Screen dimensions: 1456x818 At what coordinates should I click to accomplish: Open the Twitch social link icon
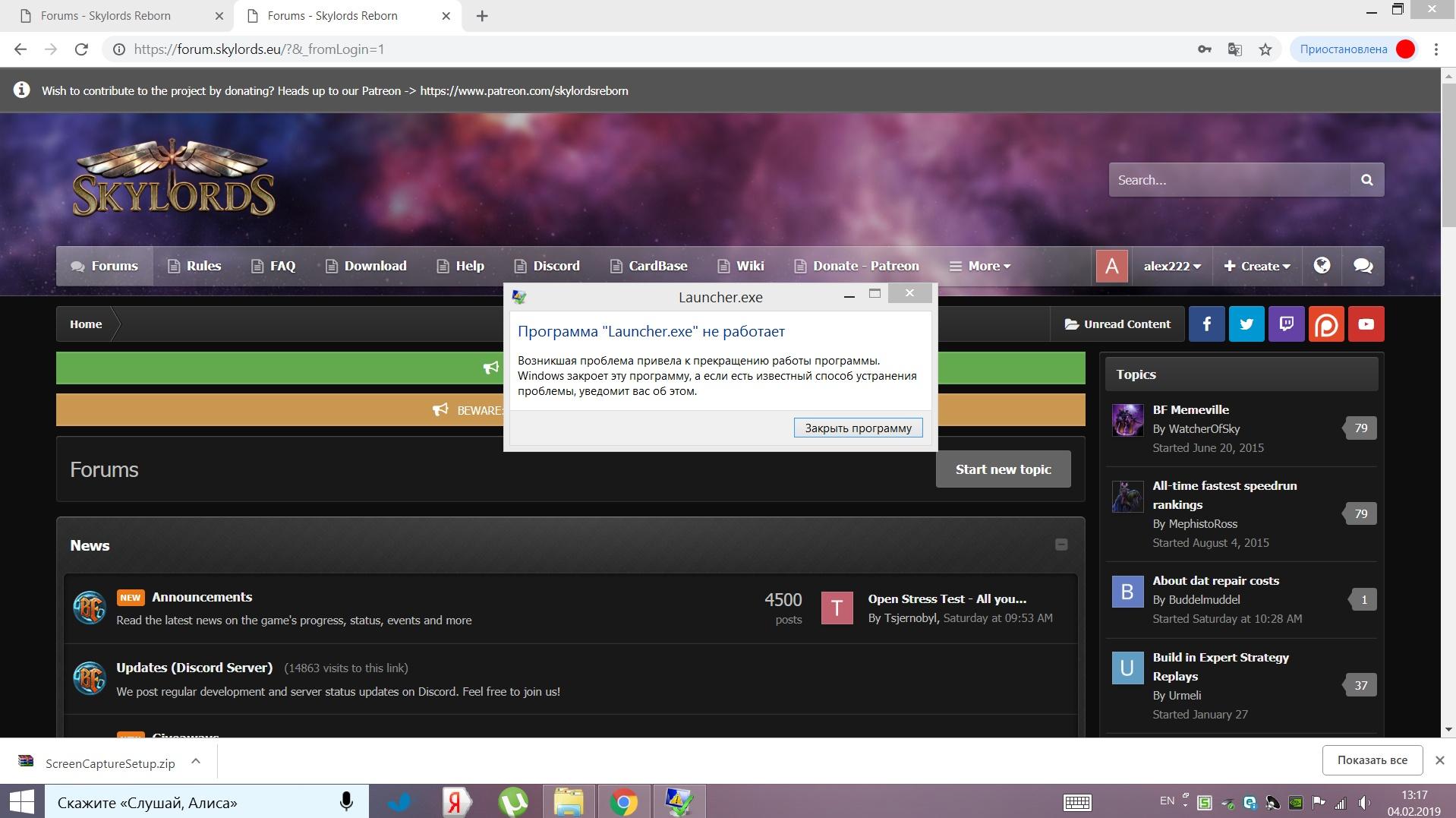pos(1286,324)
